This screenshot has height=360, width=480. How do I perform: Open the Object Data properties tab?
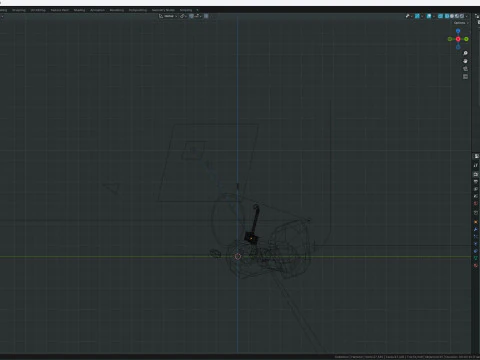click(476, 258)
